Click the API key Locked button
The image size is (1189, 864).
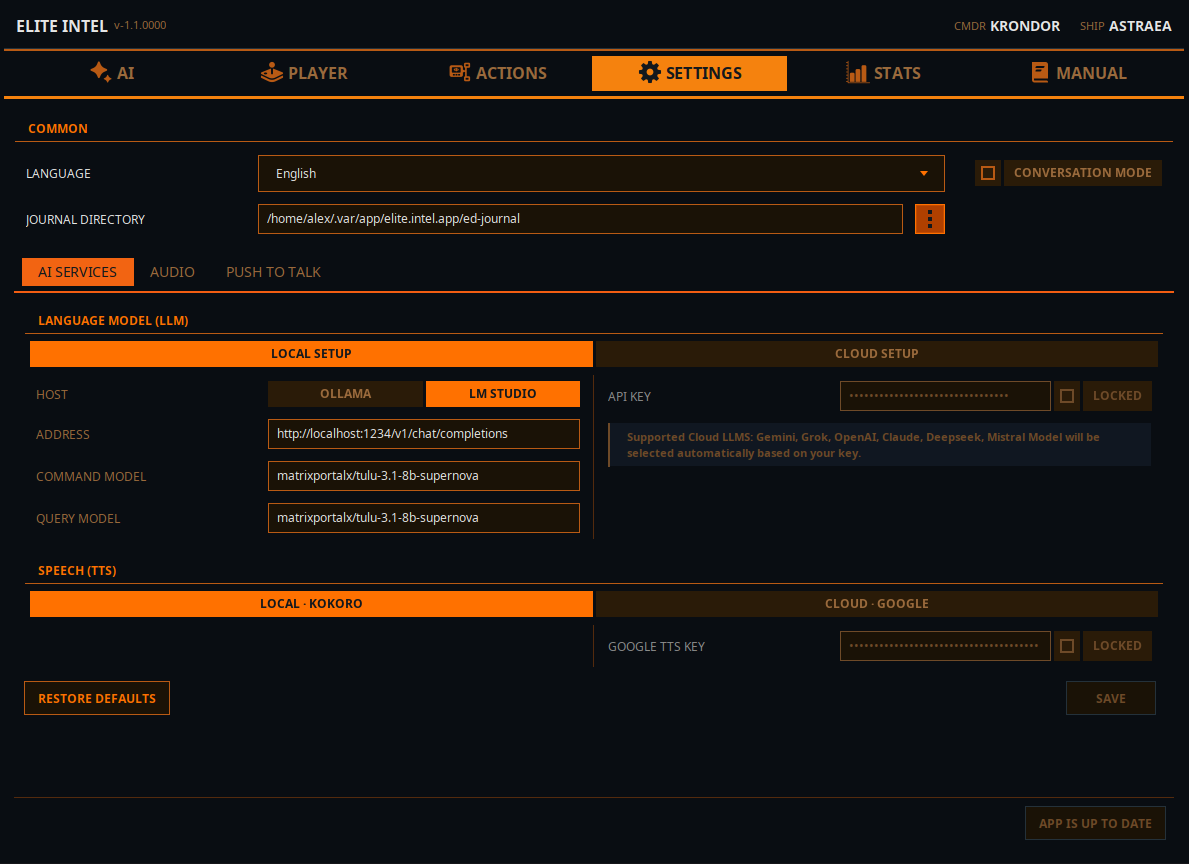(x=1117, y=396)
